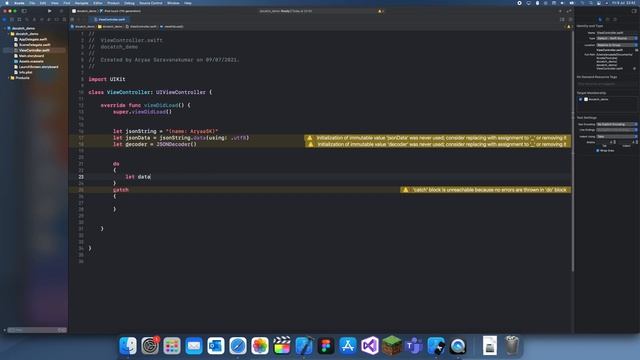The height and width of the screenshot is (360, 640).
Task: Open Final Cut Pro from the Dock
Action: (282, 346)
